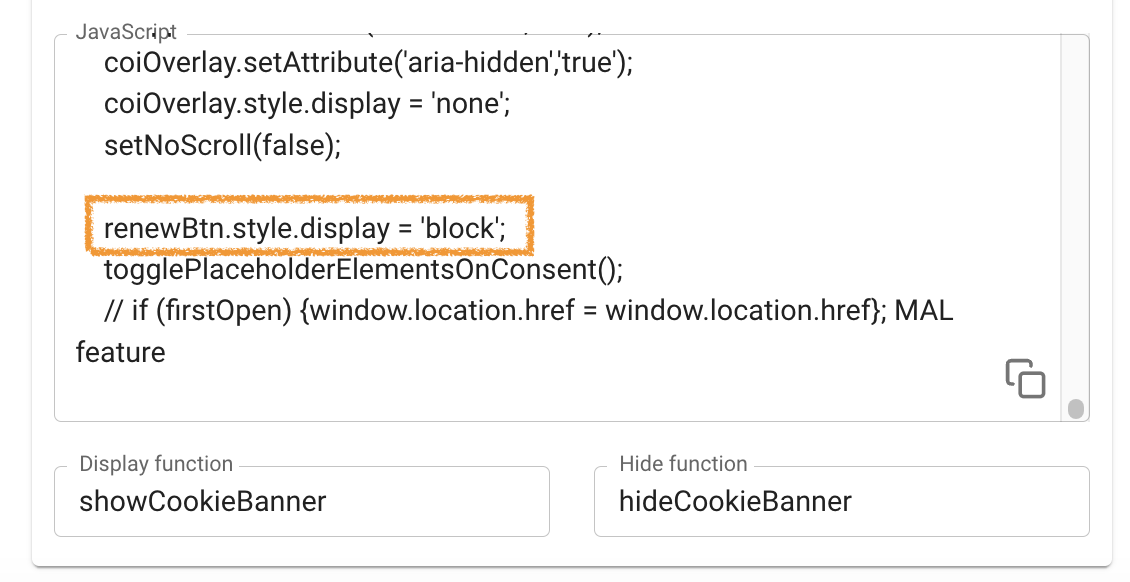Click the word 'feature' in the code
This screenshot has height=582, width=1130.
tap(119, 352)
